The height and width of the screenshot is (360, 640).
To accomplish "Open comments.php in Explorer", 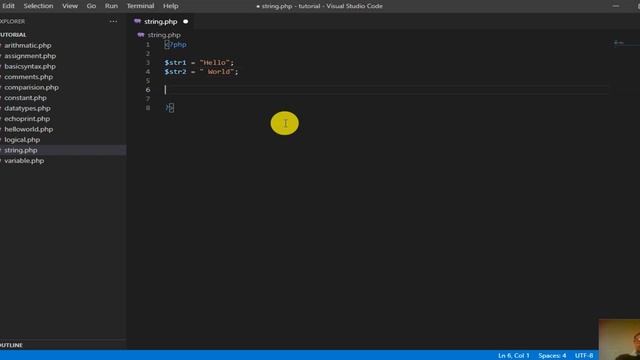I will [x=29, y=77].
